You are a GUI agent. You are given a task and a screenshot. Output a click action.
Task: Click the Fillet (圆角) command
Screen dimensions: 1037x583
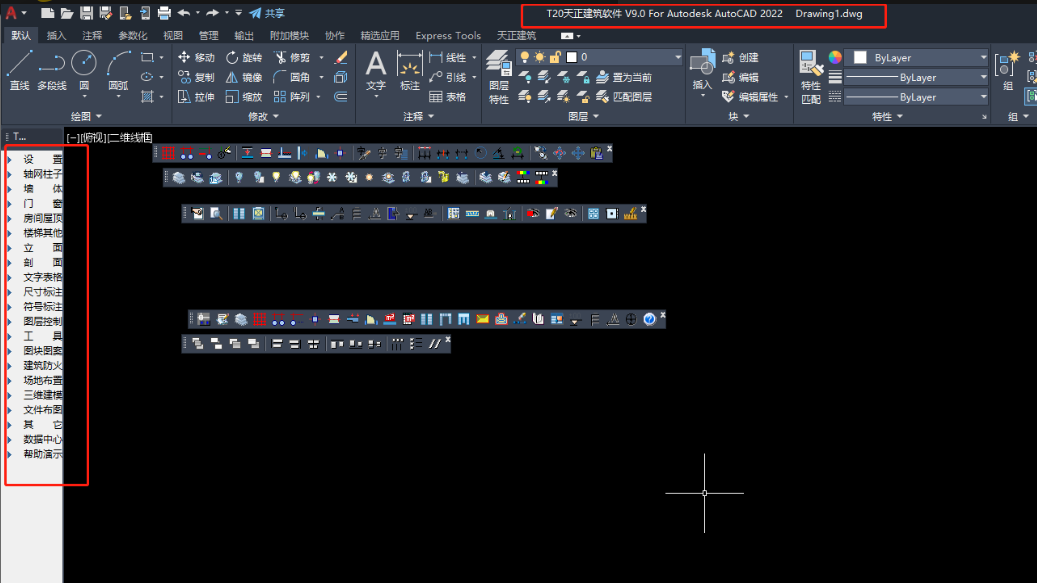click(292, 77)
